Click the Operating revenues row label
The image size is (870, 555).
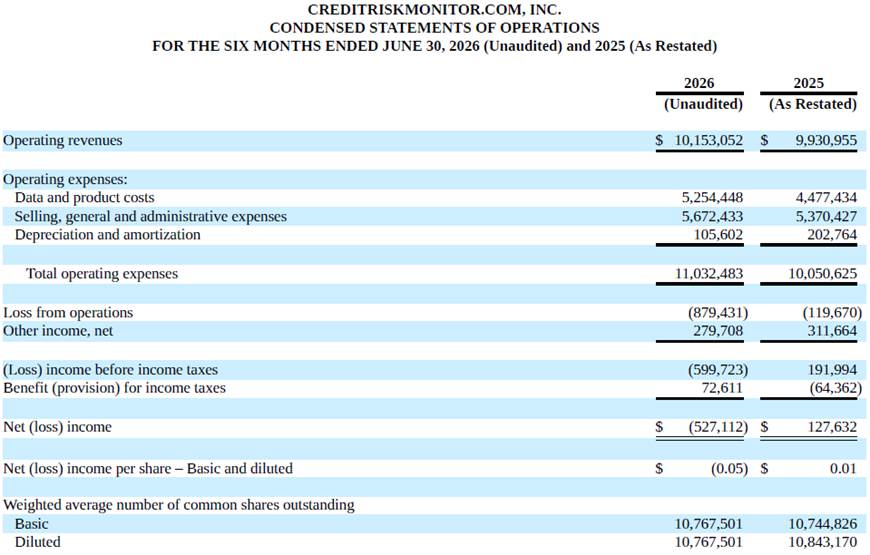click(x=63, y=140)
